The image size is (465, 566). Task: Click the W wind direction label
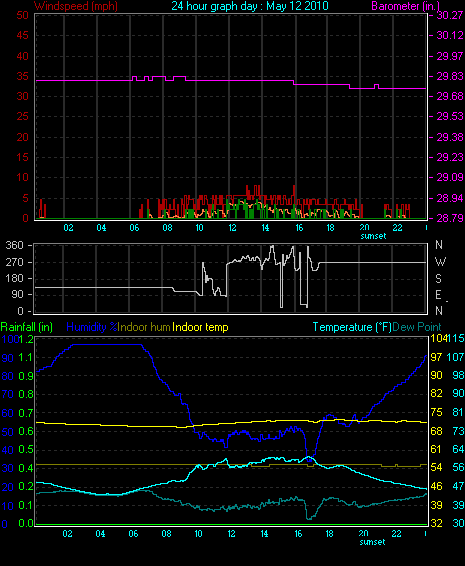click(440, 261)
